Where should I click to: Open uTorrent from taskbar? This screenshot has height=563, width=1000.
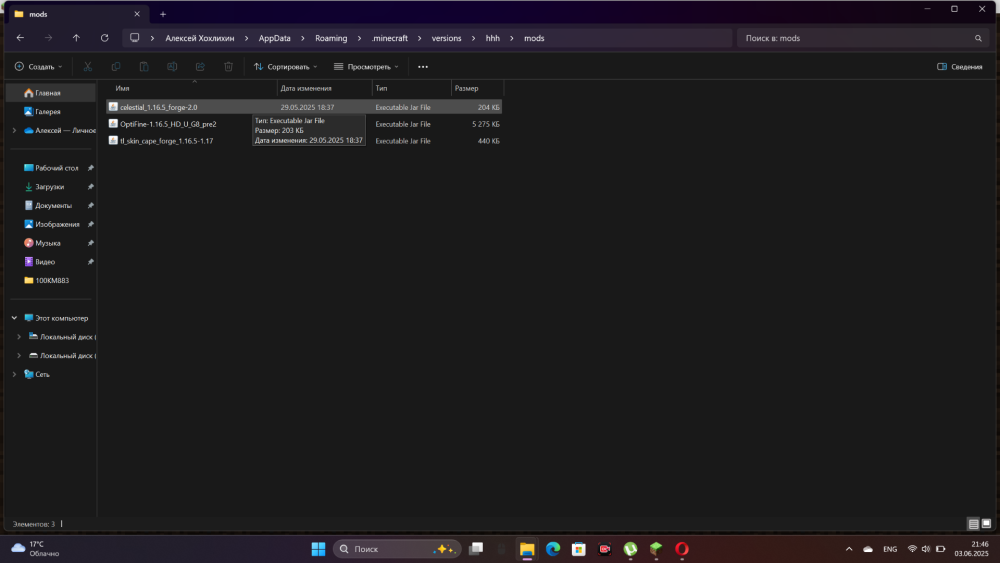(630, 549)
